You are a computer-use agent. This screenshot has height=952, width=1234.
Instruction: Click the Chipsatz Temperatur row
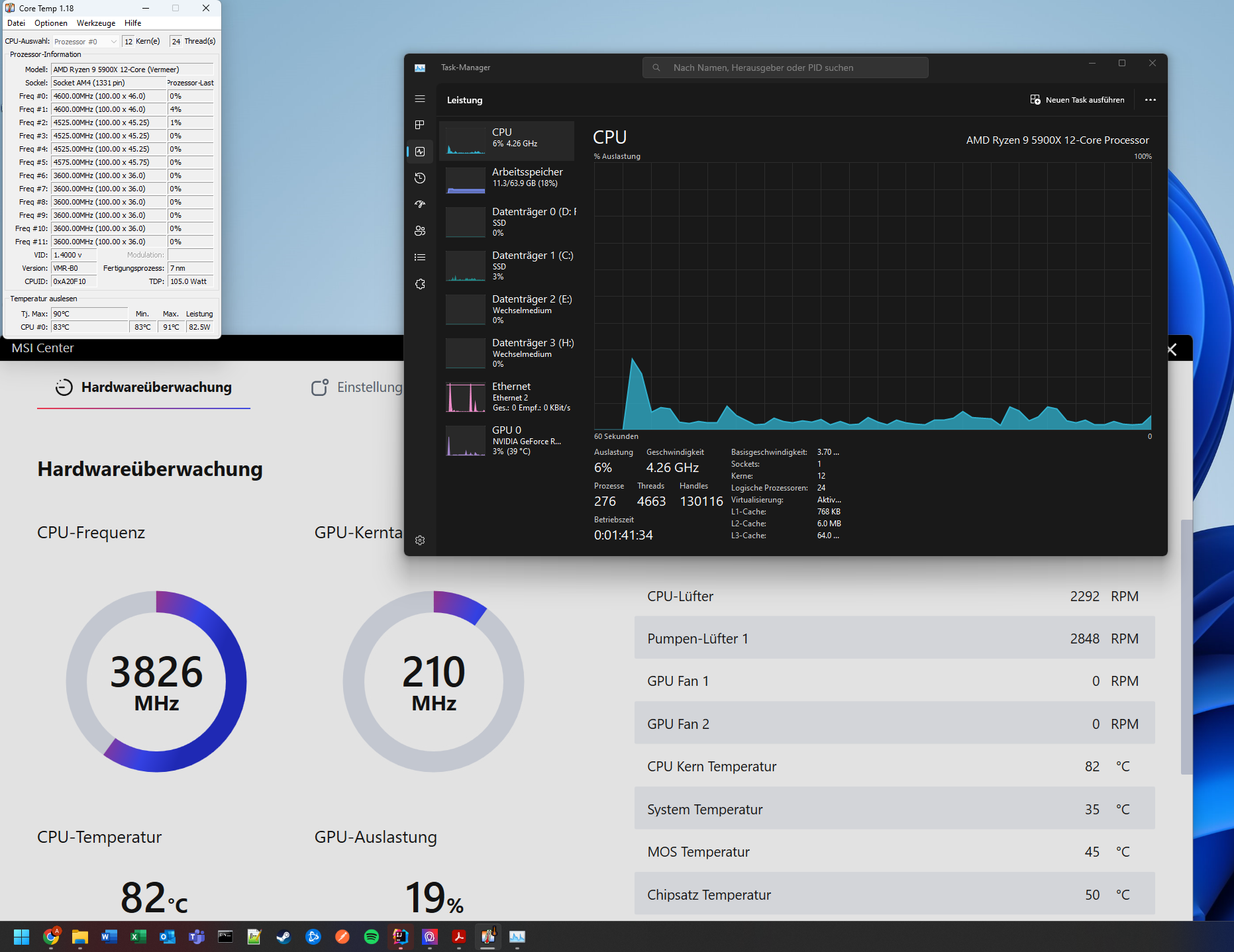pos(894,894)
